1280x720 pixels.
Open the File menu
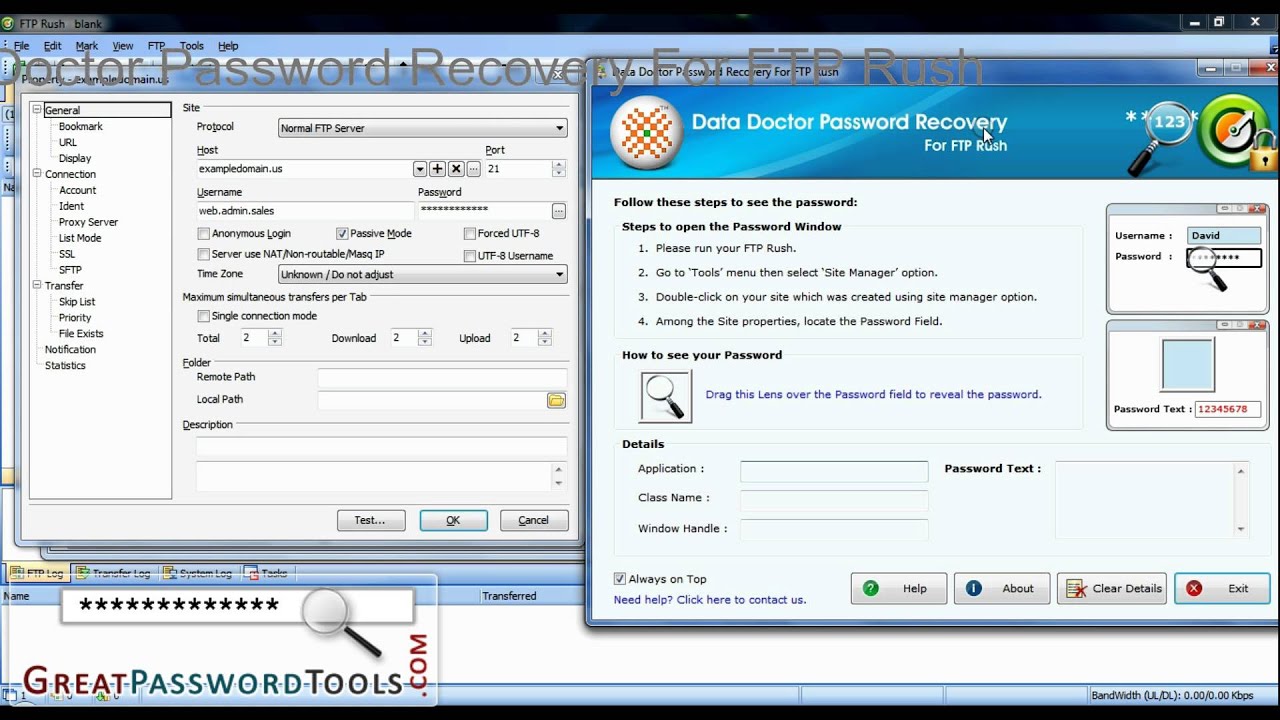(21, 46)
